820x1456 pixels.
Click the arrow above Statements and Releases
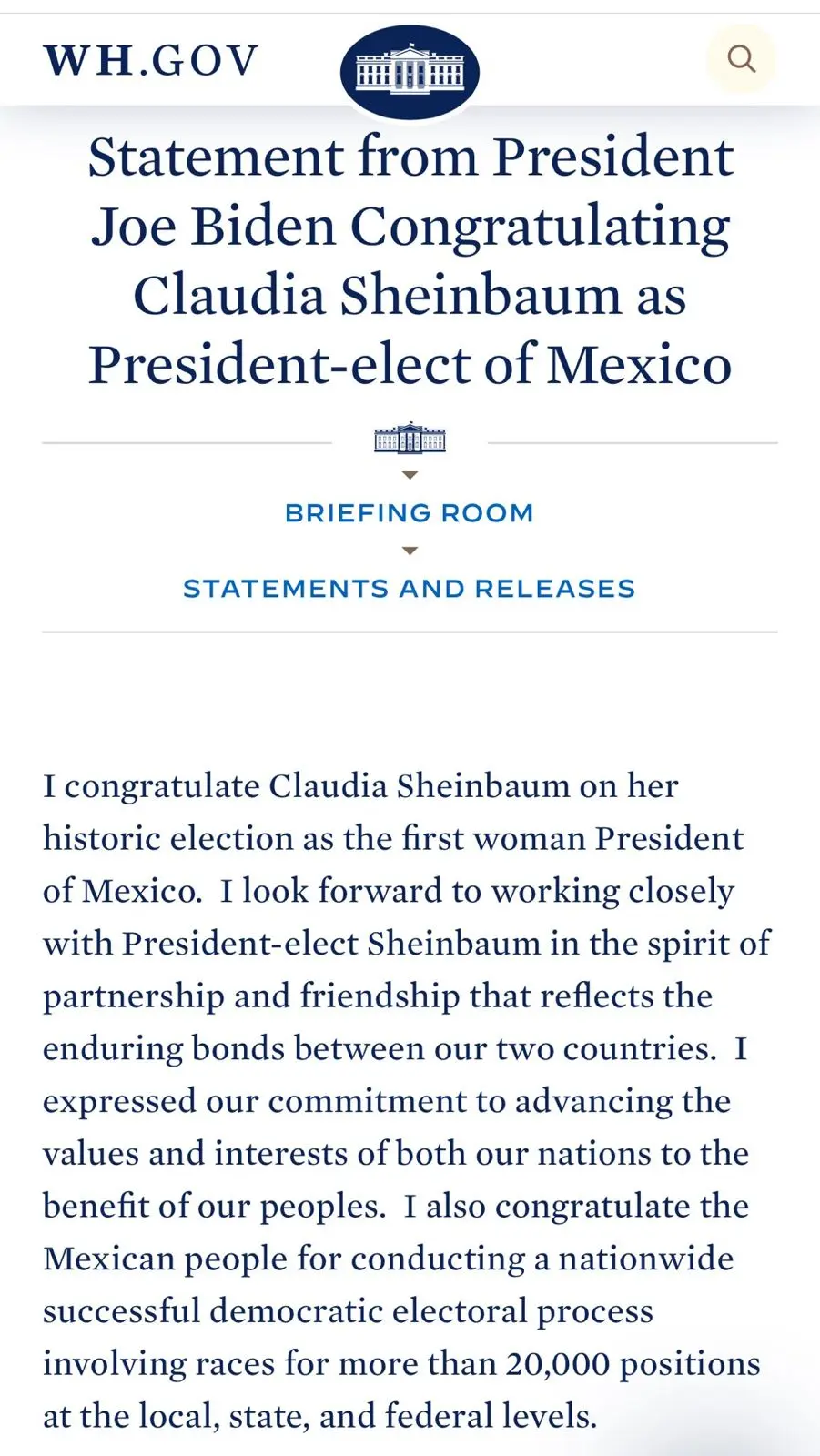point(410,551)
